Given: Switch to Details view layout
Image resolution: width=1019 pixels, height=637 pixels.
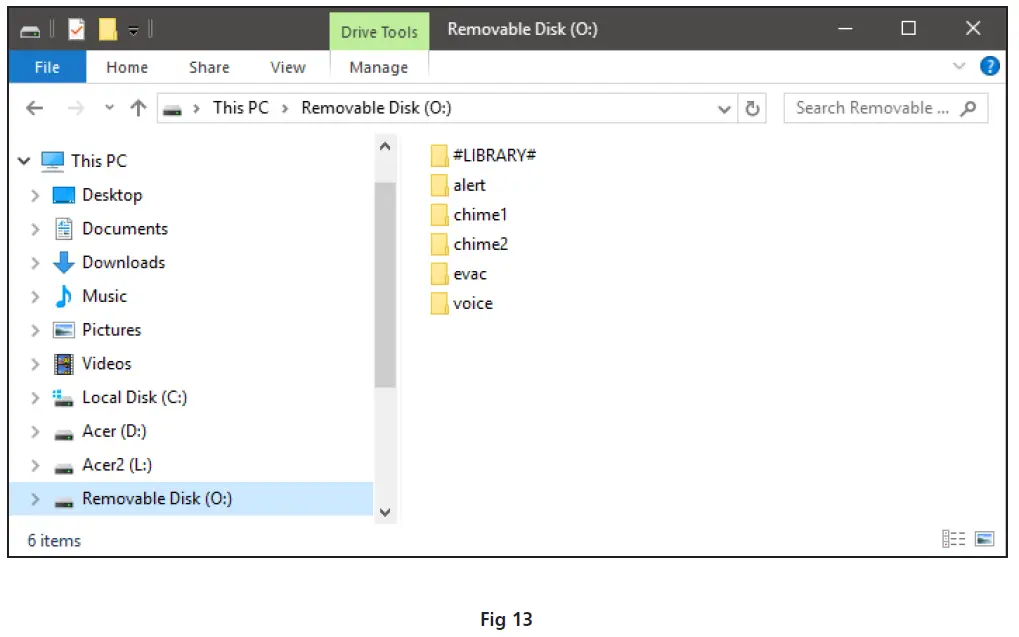Looking at the screenshot, I should coord(953,539).
